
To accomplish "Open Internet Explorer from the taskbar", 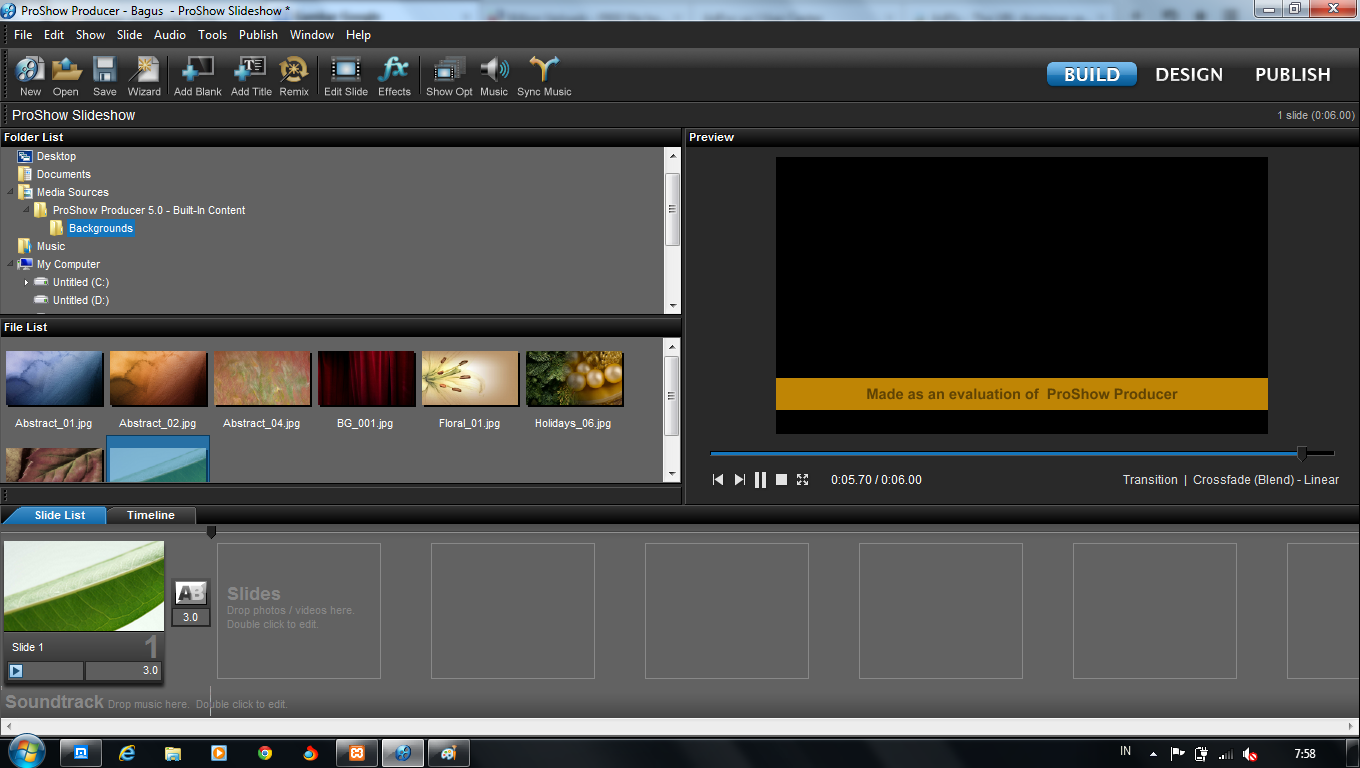I will (x=127, y=753).
